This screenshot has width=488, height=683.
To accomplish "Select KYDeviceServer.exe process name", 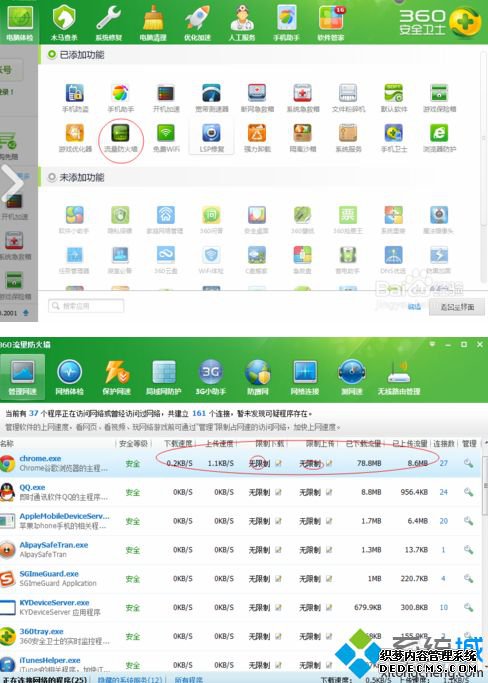I will [x=54, y=602].
